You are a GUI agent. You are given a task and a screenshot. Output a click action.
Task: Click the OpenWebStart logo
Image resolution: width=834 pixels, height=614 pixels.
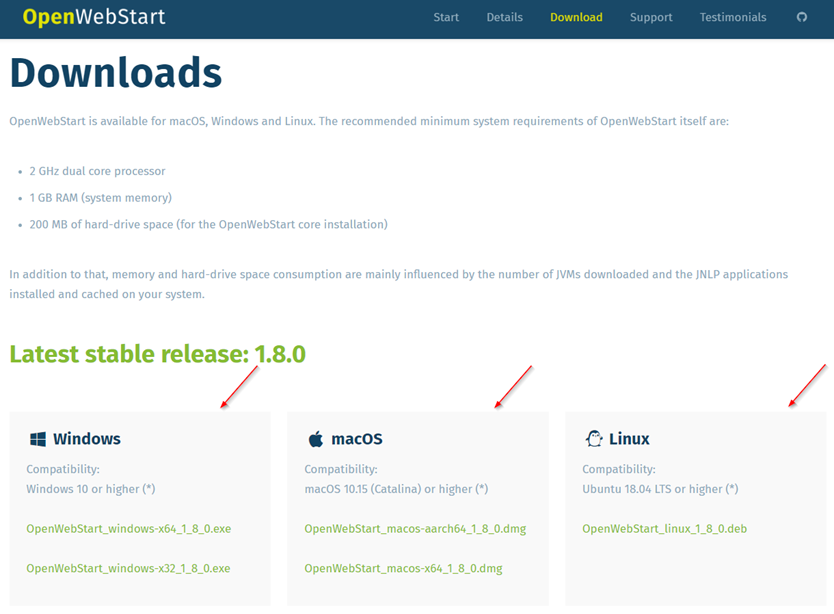click(94, 17)
